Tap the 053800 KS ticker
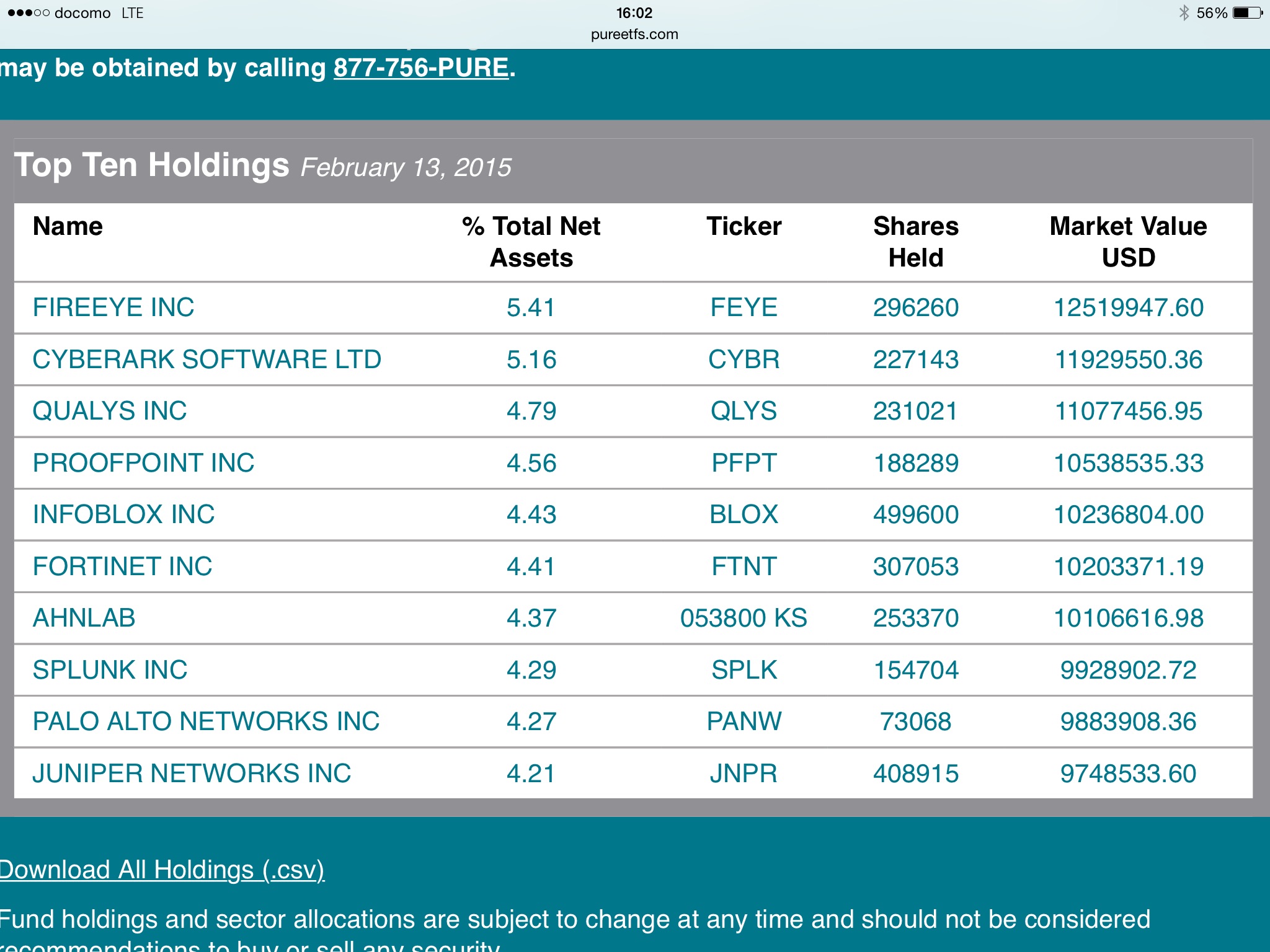The width and height of the screenshot is (1270, 952). point(744,618)
